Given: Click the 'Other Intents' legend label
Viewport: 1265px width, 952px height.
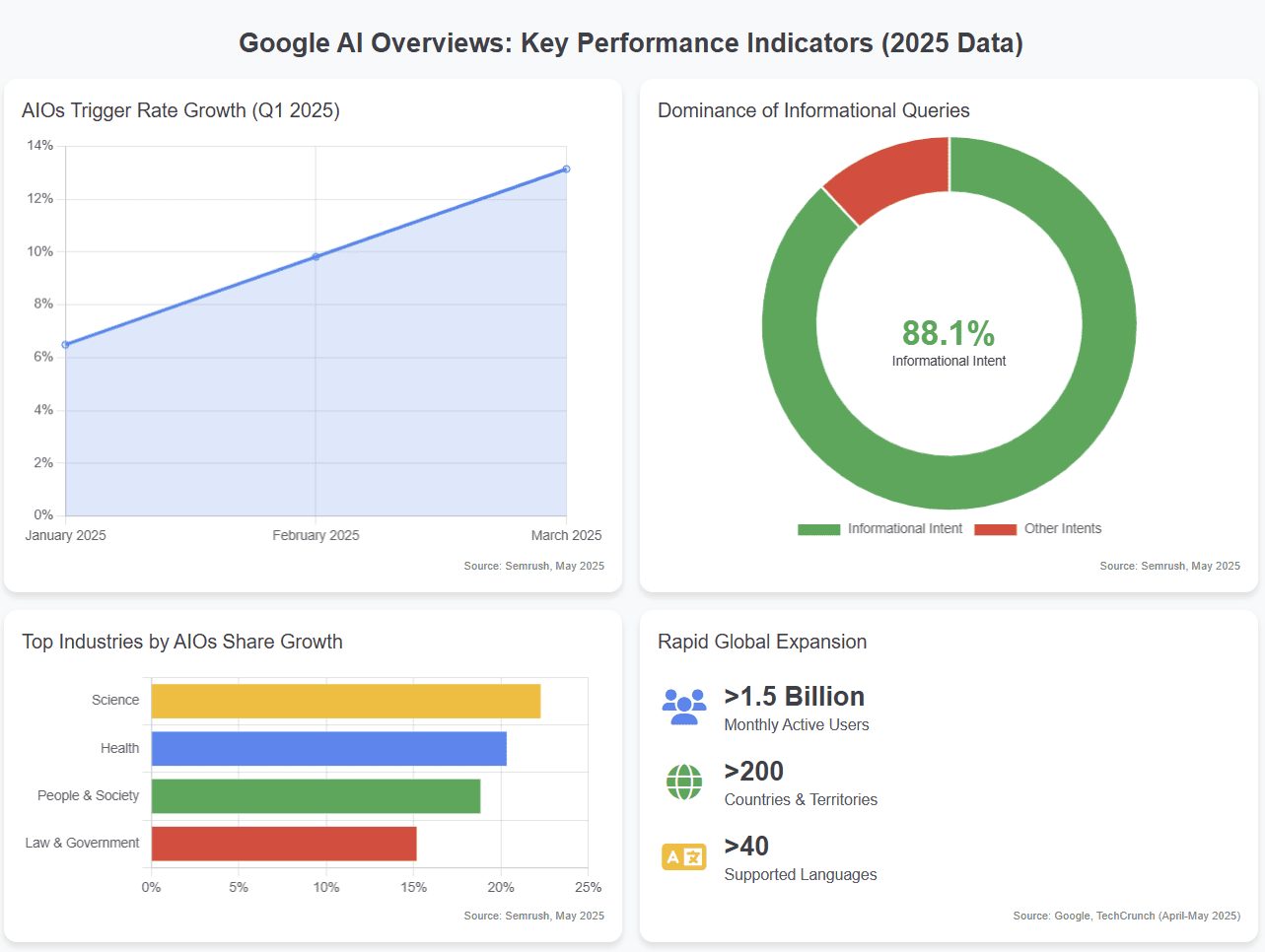Looking at the screenshot, I should pos(1063,529).
